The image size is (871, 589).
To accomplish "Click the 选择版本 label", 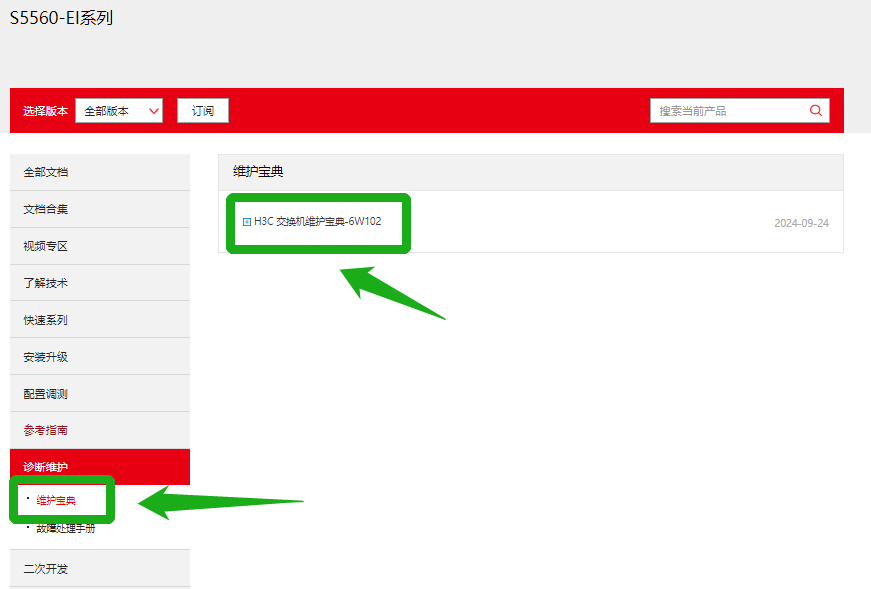I will pos(45,111).
